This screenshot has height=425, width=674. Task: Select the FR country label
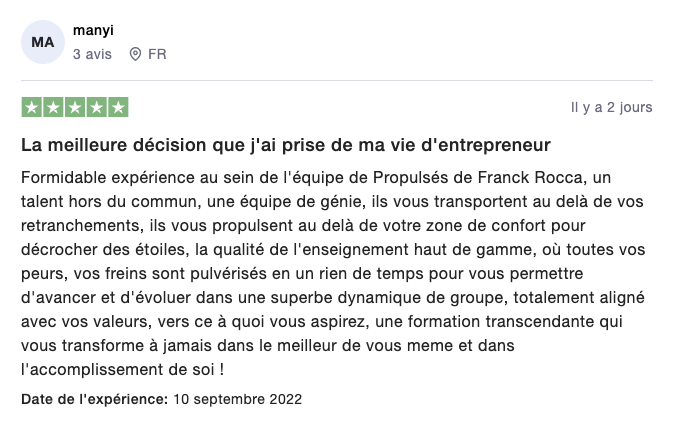[x=157, y=54]
